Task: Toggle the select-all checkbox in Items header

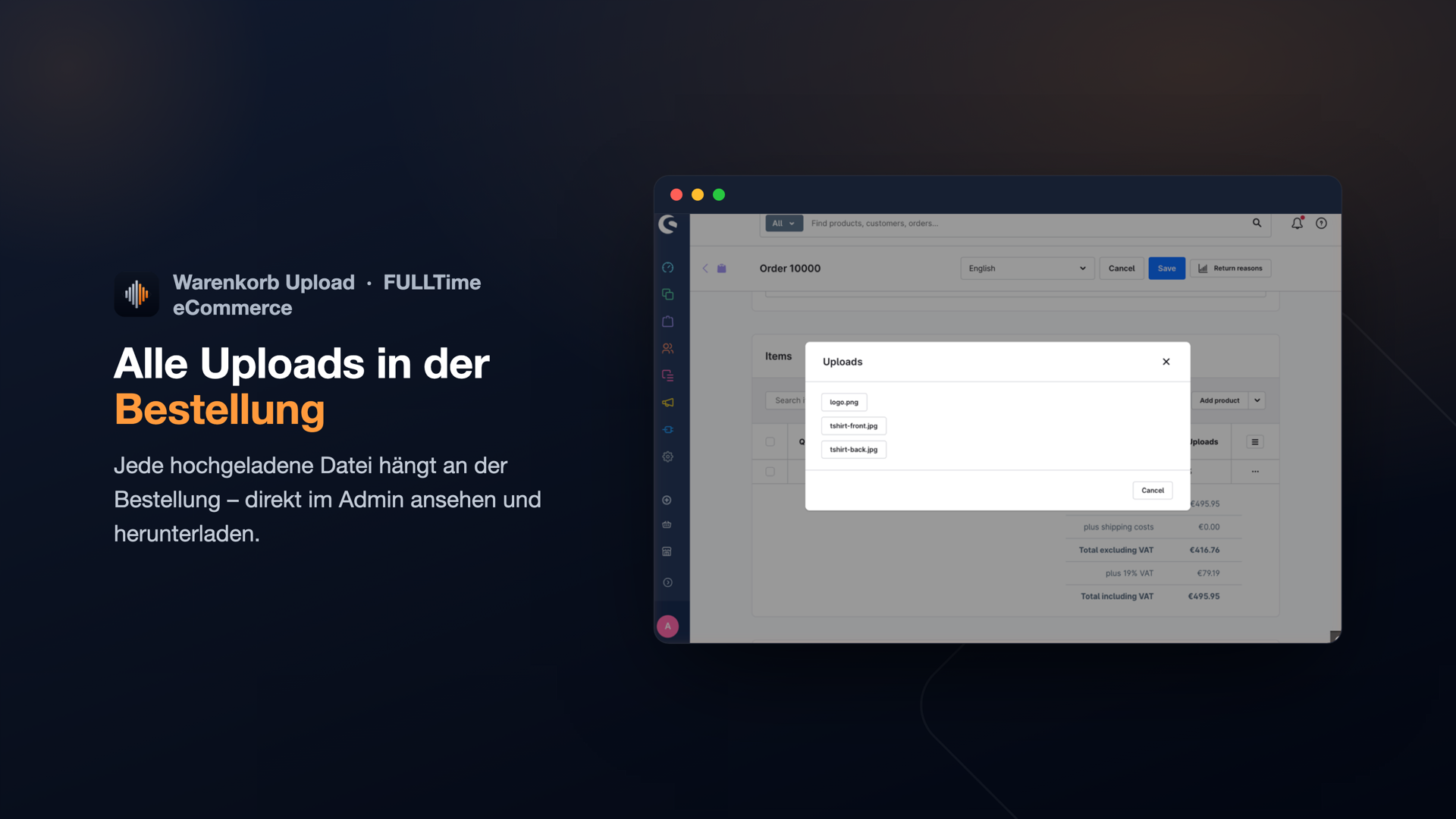Action: pos(770,442)
